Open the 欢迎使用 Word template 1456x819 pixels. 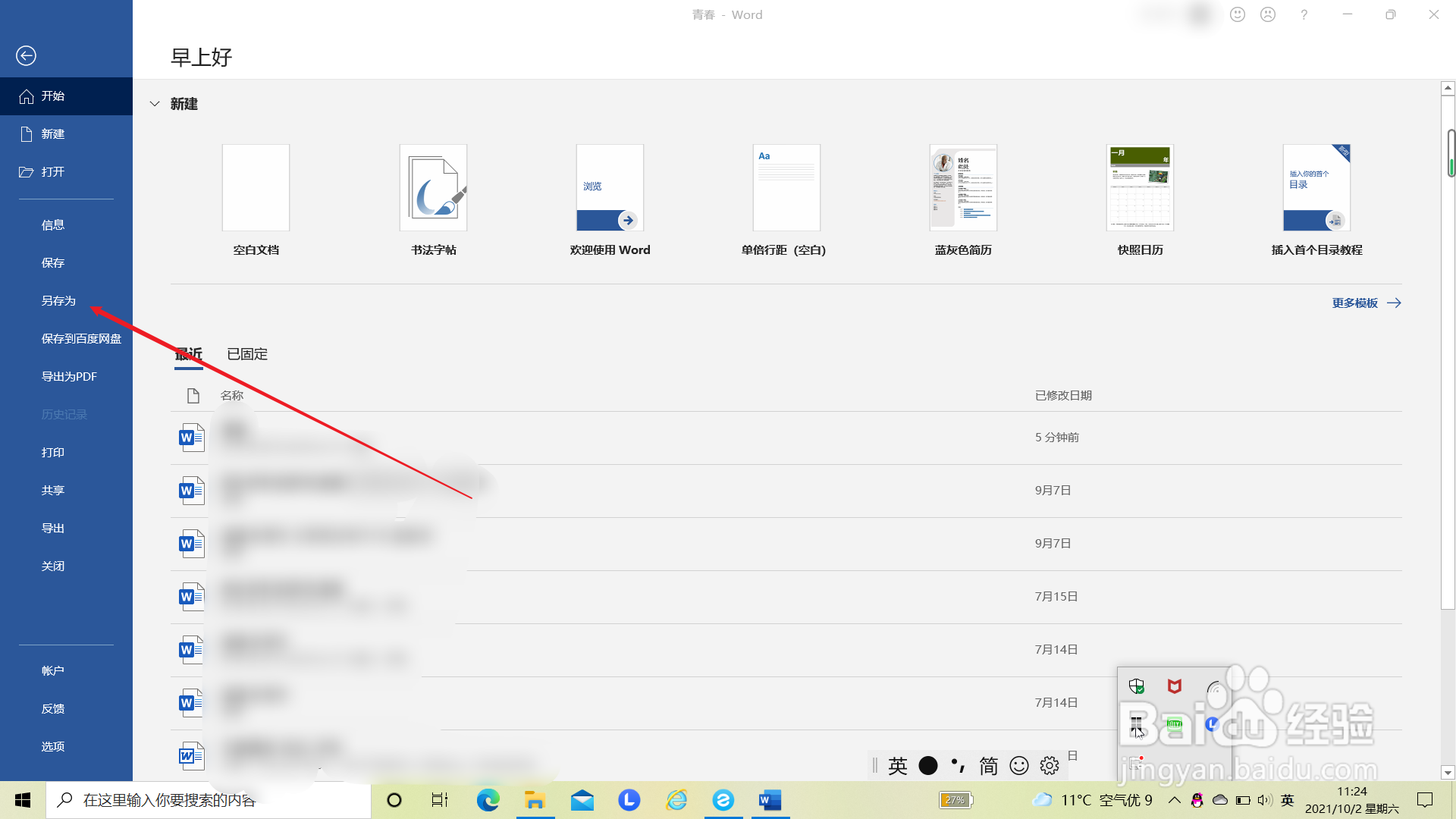[x=610, y=187]
